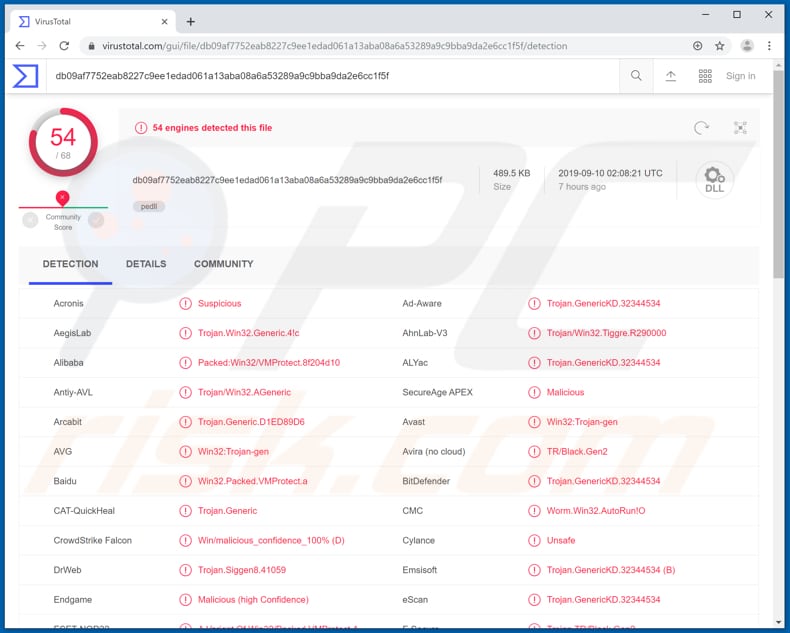Viewport: 790px width, 633px height.
Task: Click Antiy-AVL result Trojan/Win32.AGeneric
Action: pos(244,393)
